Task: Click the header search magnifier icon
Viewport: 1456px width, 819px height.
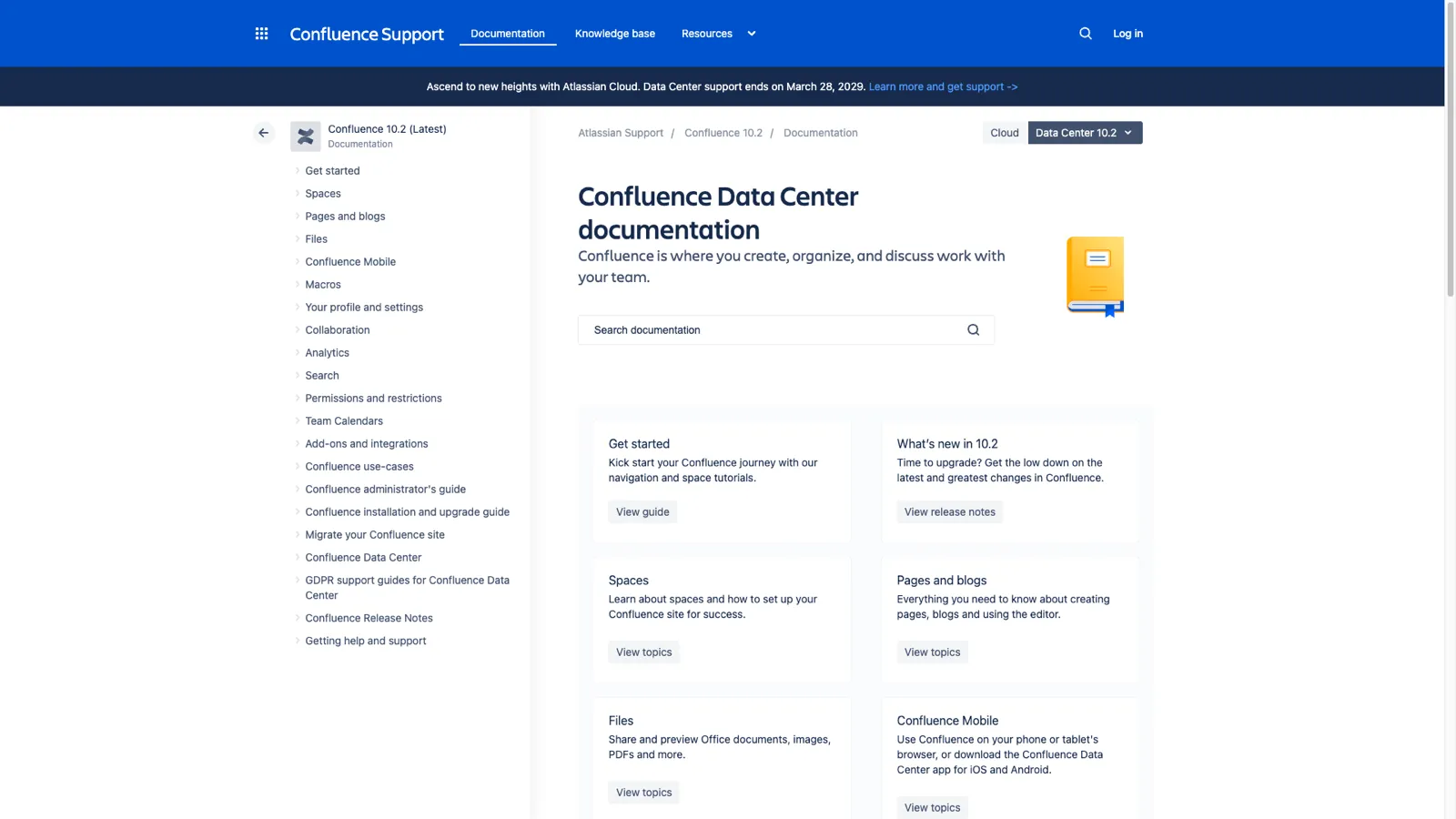Action: (1086, 34)
